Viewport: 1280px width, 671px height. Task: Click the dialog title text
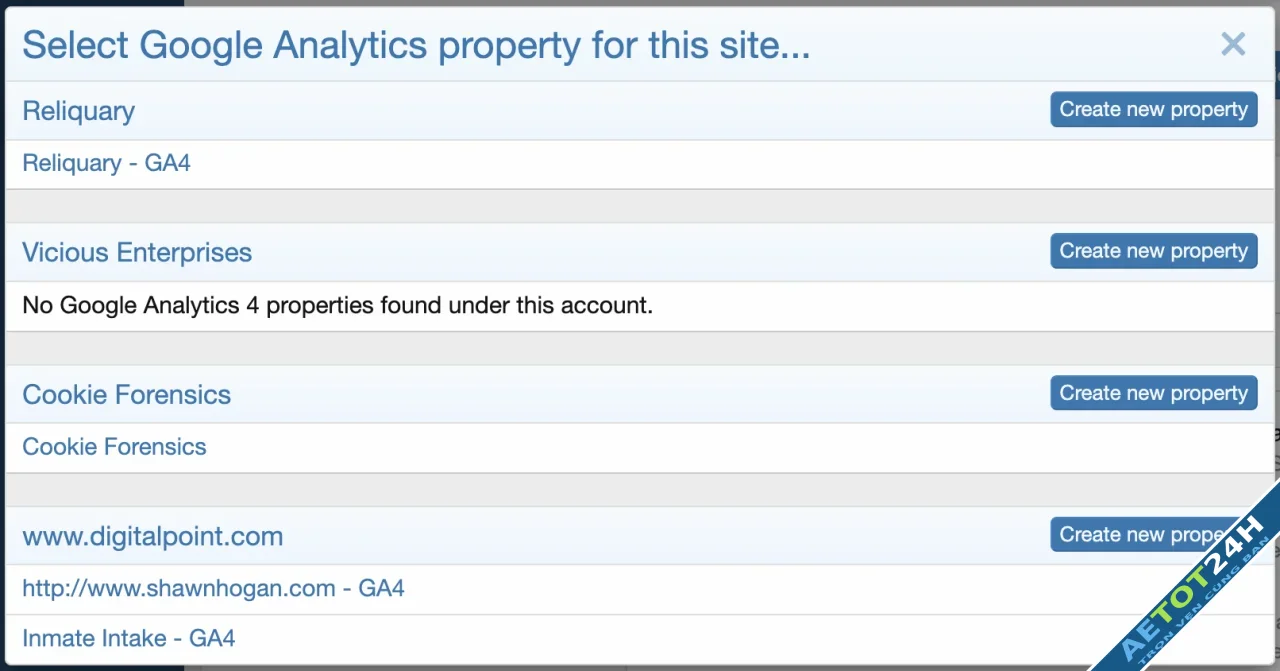pos(416,45)
